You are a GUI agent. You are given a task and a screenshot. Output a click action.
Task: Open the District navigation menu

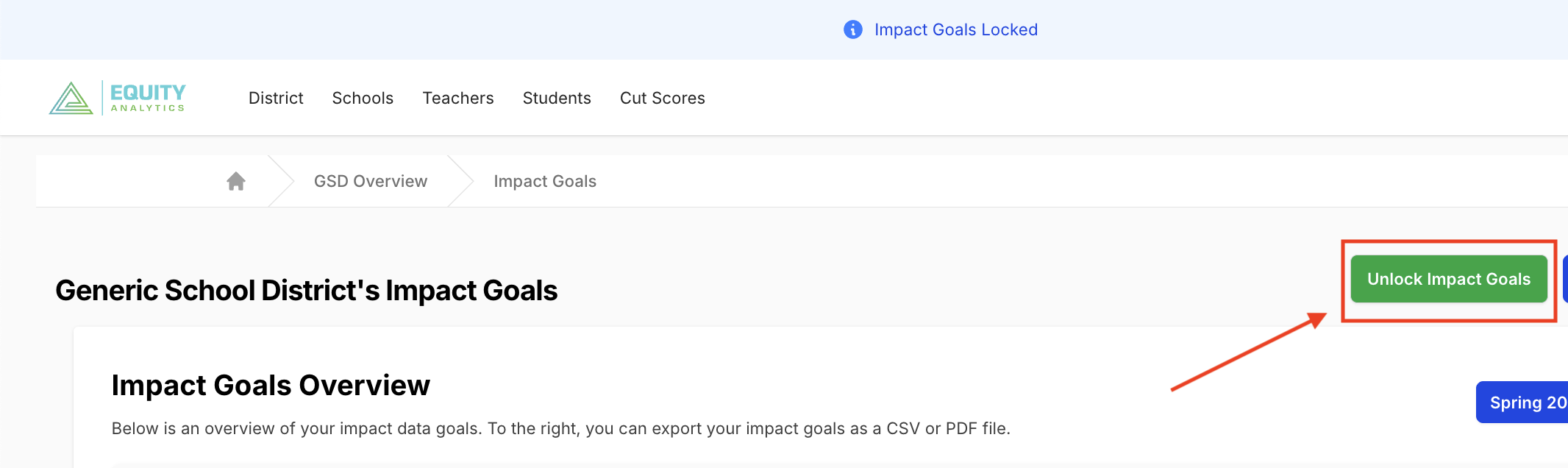coord(275,98)
